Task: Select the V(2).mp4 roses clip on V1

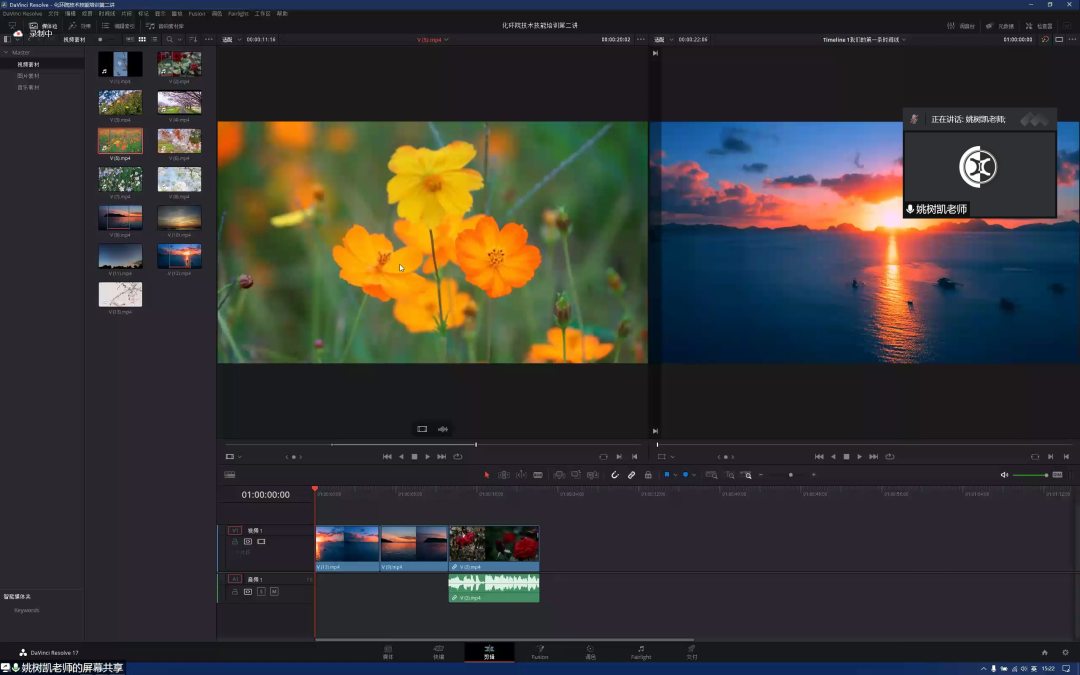Action: [494, 548]
